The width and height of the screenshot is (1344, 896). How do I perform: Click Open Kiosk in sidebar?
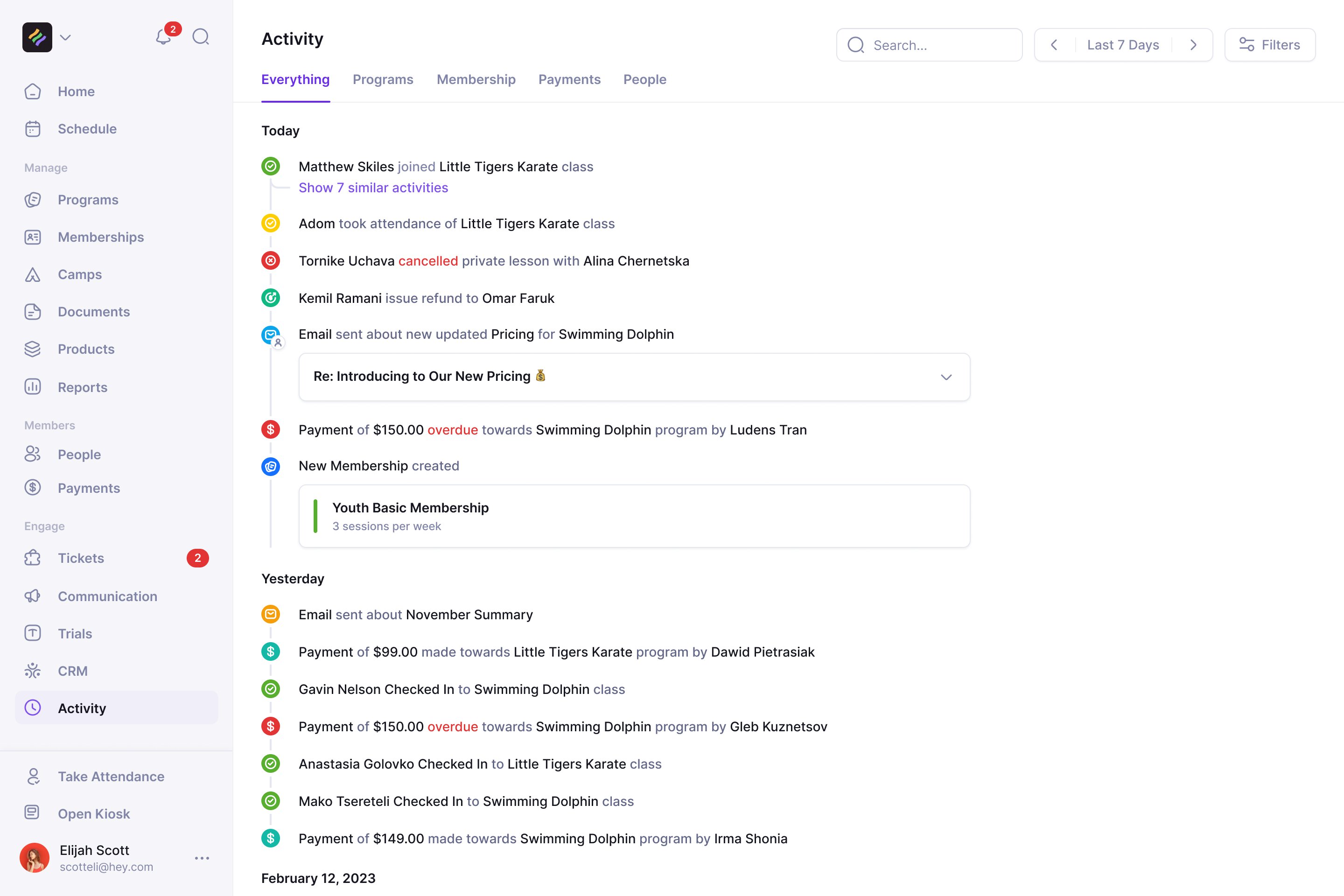point(94,814)
